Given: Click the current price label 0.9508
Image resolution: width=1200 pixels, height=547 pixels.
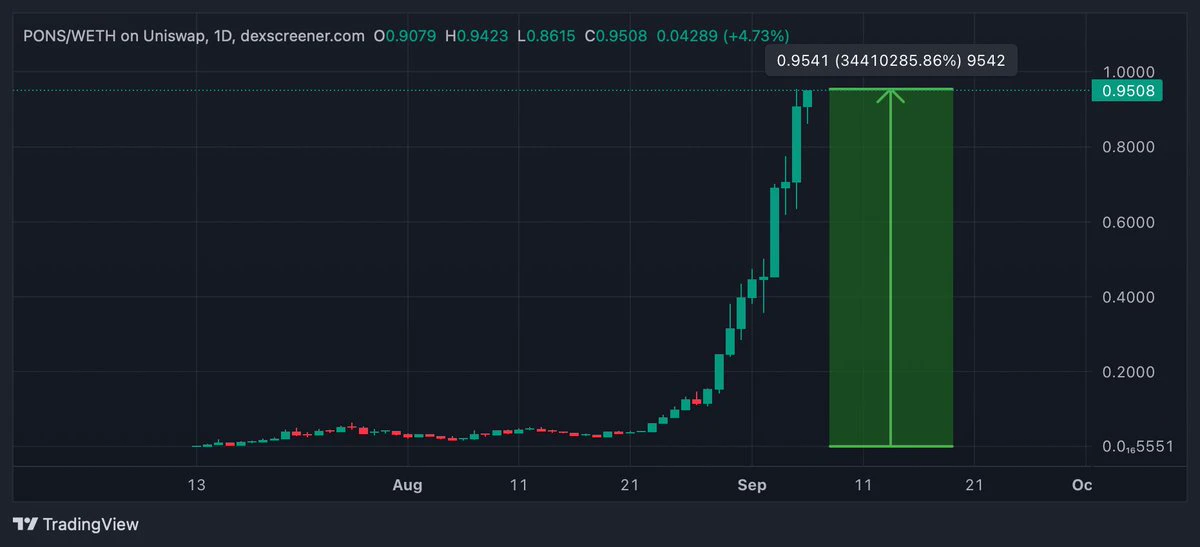Looking at the screenshot, I should coord(1129,91).
